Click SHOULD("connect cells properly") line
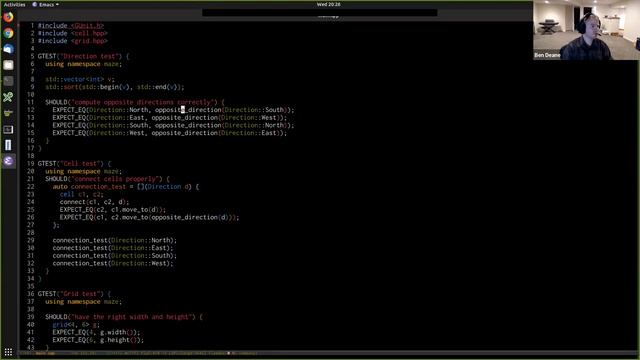Viewport: 640px width, 360px height. click(x=107, y=179)
